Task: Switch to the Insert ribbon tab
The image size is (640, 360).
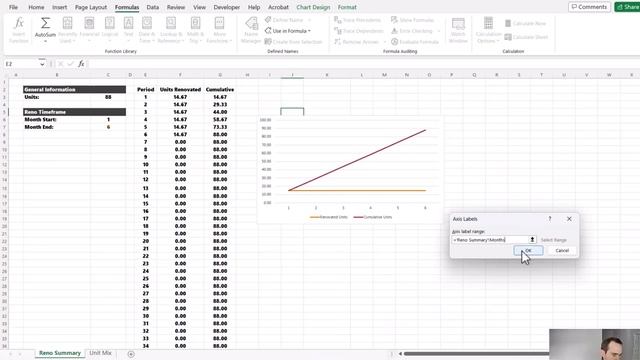Action: [60, 7]
